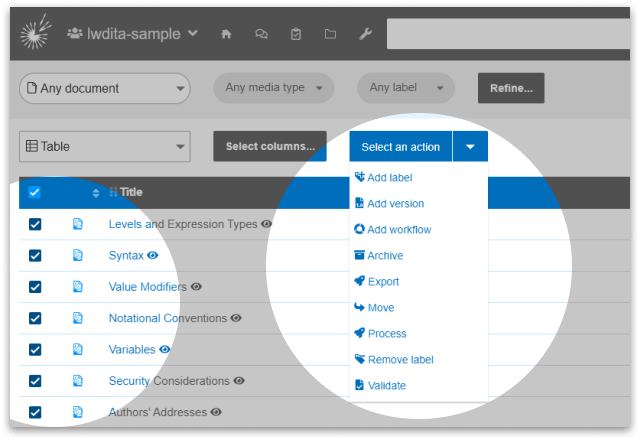Choose Add workflow from action menu
This screenshot has height=440, width=640.
pos(398,230)
